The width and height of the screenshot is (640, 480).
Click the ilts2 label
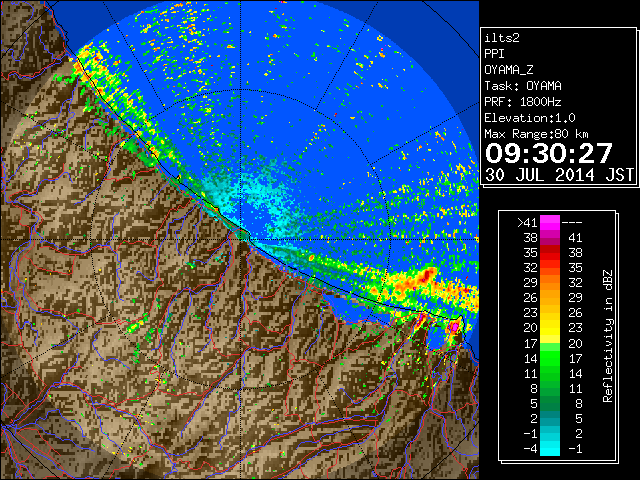pyautogui.click(x=502, y=38)
